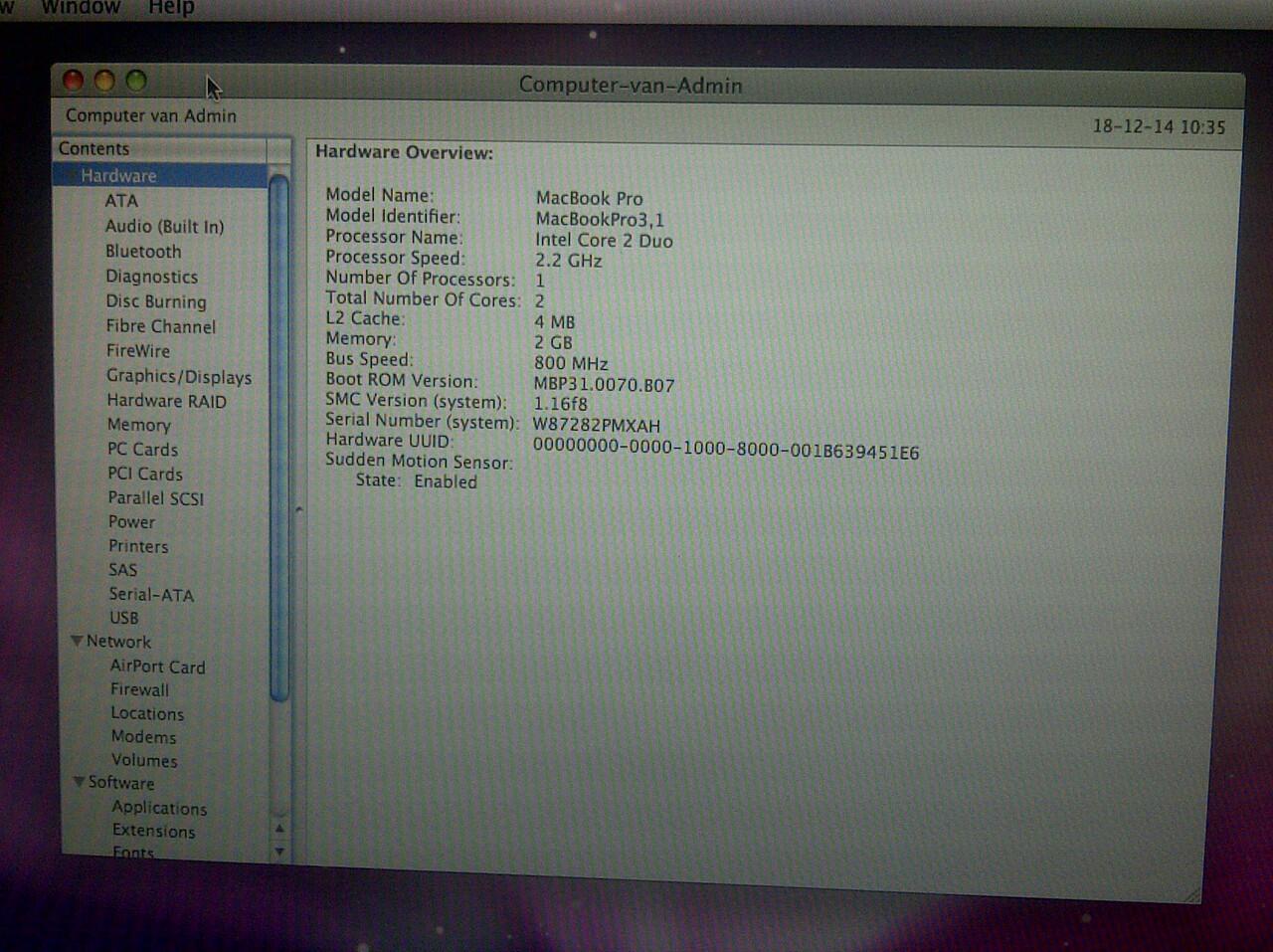Click the sidebar scroll up arrow
Screen dimensions: 1273x952
[279, 829]
